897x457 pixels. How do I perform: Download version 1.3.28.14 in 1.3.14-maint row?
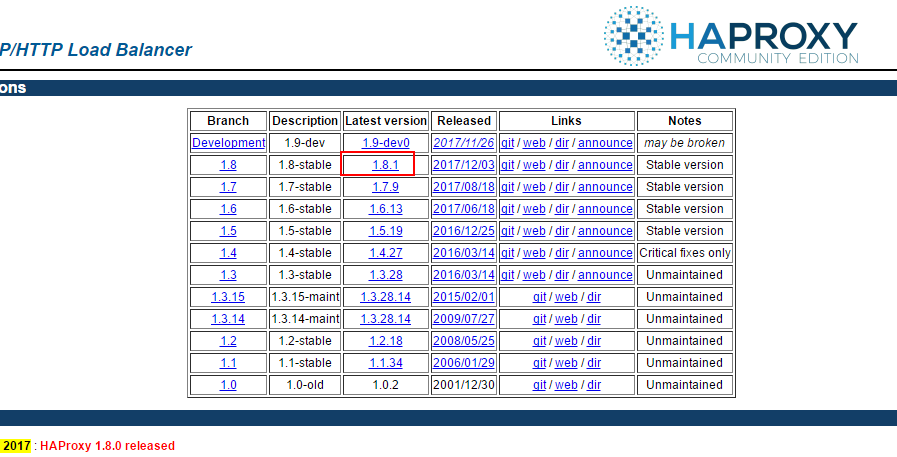pyautogui.click(x=386, y=319)
